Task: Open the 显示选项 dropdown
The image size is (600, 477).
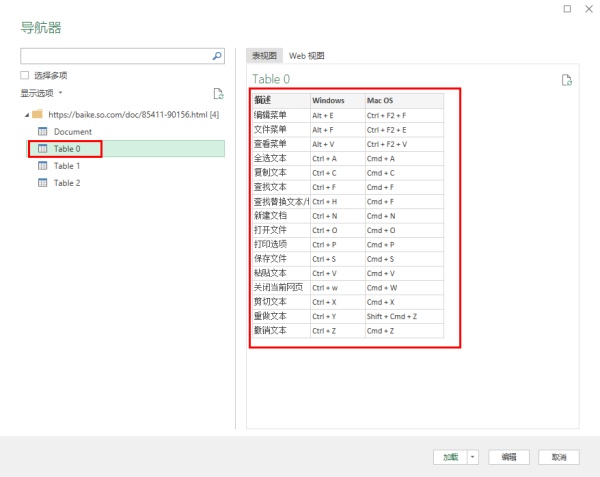Action: pos(41,93)
